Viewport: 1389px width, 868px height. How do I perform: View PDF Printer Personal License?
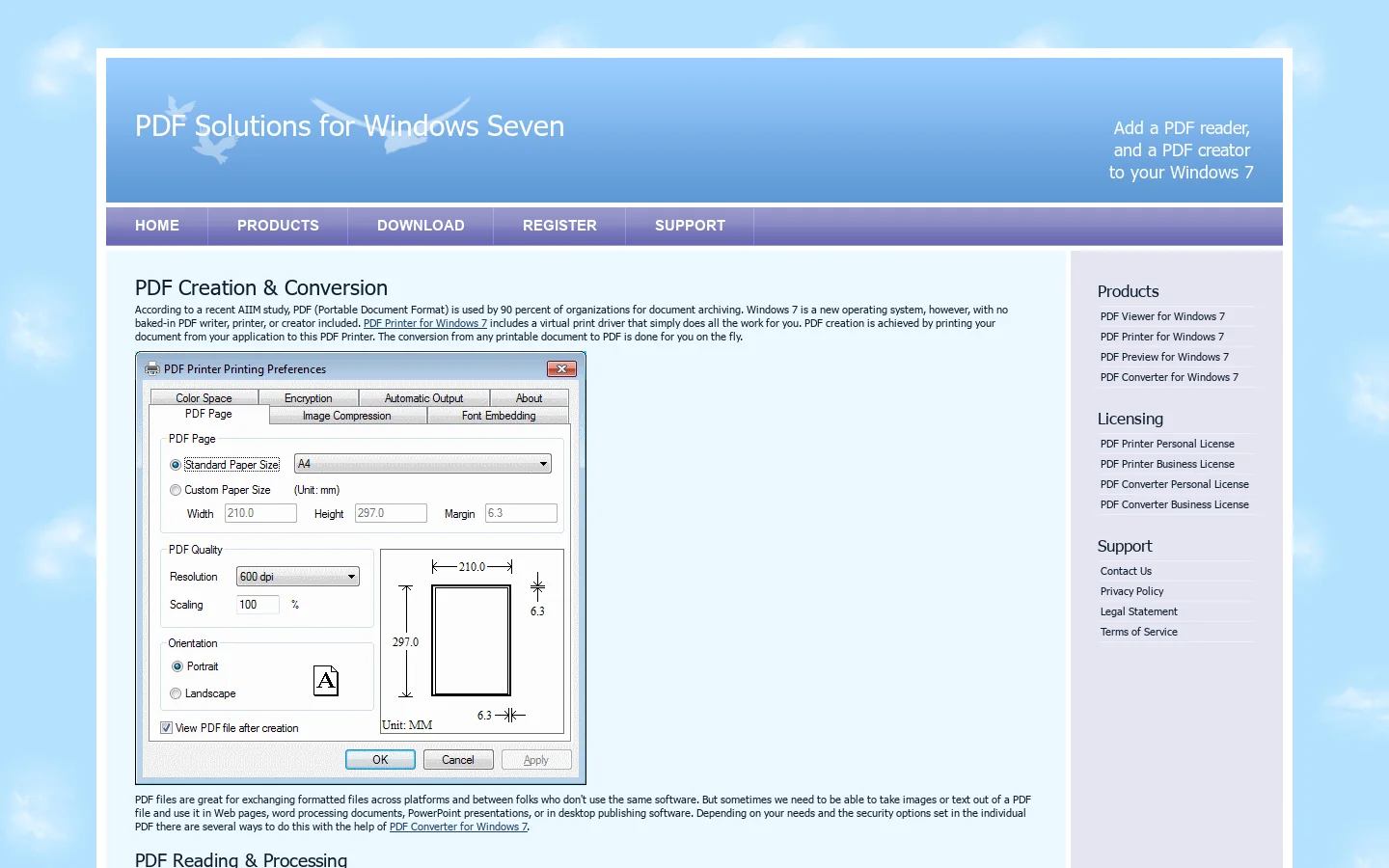1167,444
